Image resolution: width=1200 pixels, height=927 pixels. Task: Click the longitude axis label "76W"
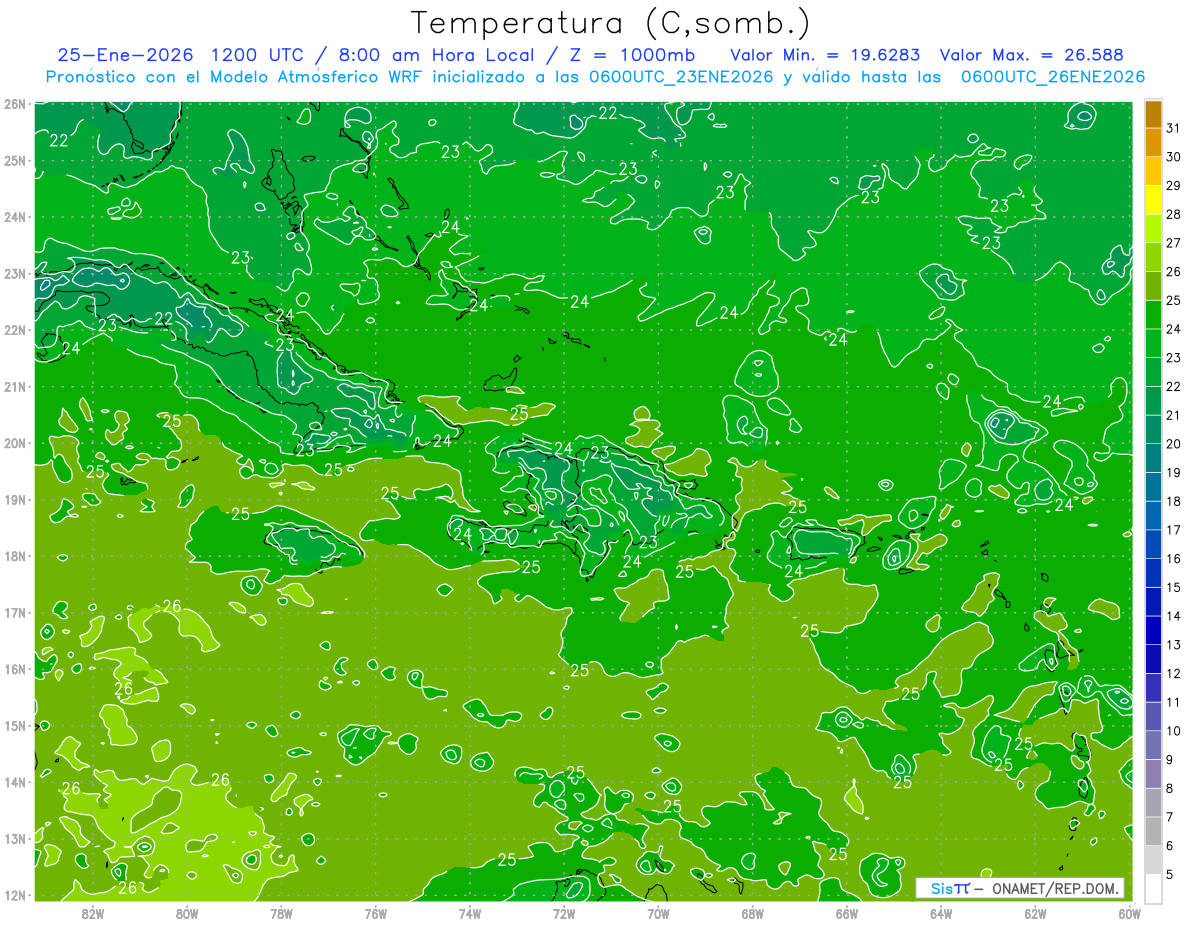(375, 913)
